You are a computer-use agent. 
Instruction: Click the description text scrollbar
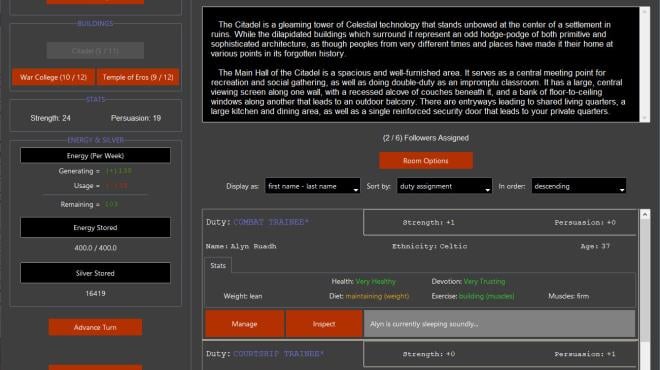pyautogui.click(x=645, y=64)
